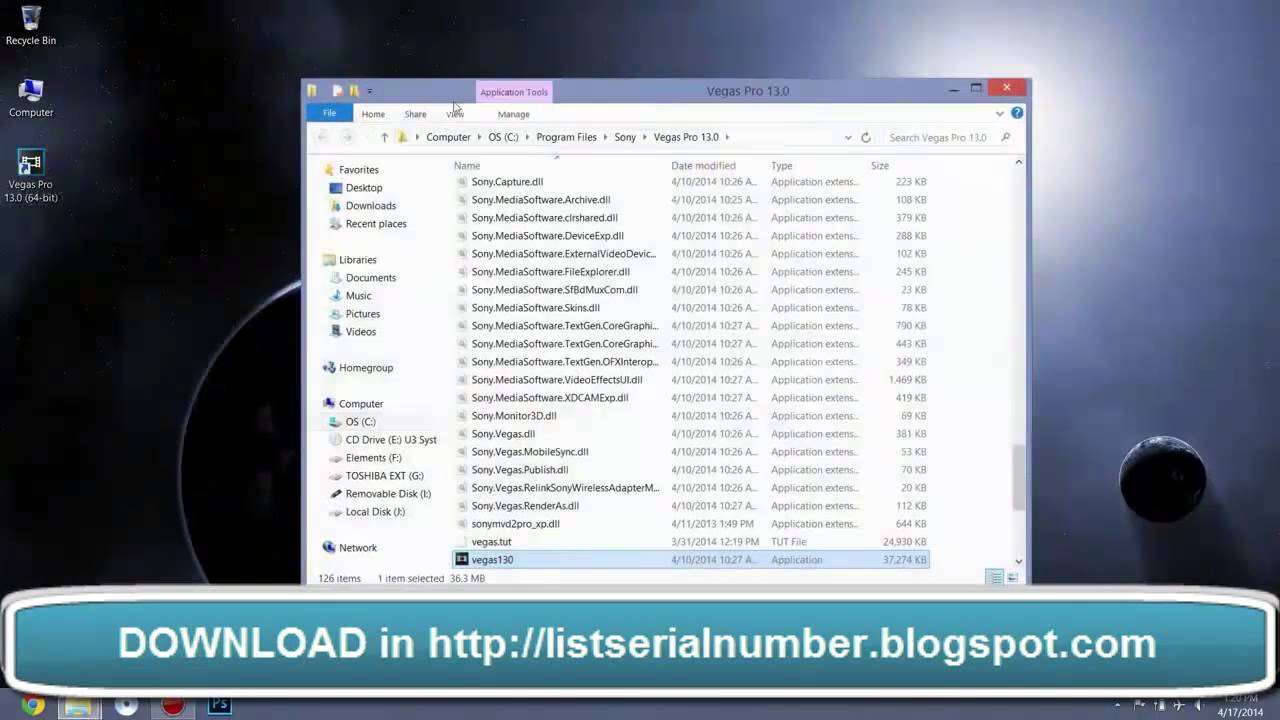Click the Action Center flag icon
The height and width of the screenshot is (720, 1280).
click(x=1138, y=706)
